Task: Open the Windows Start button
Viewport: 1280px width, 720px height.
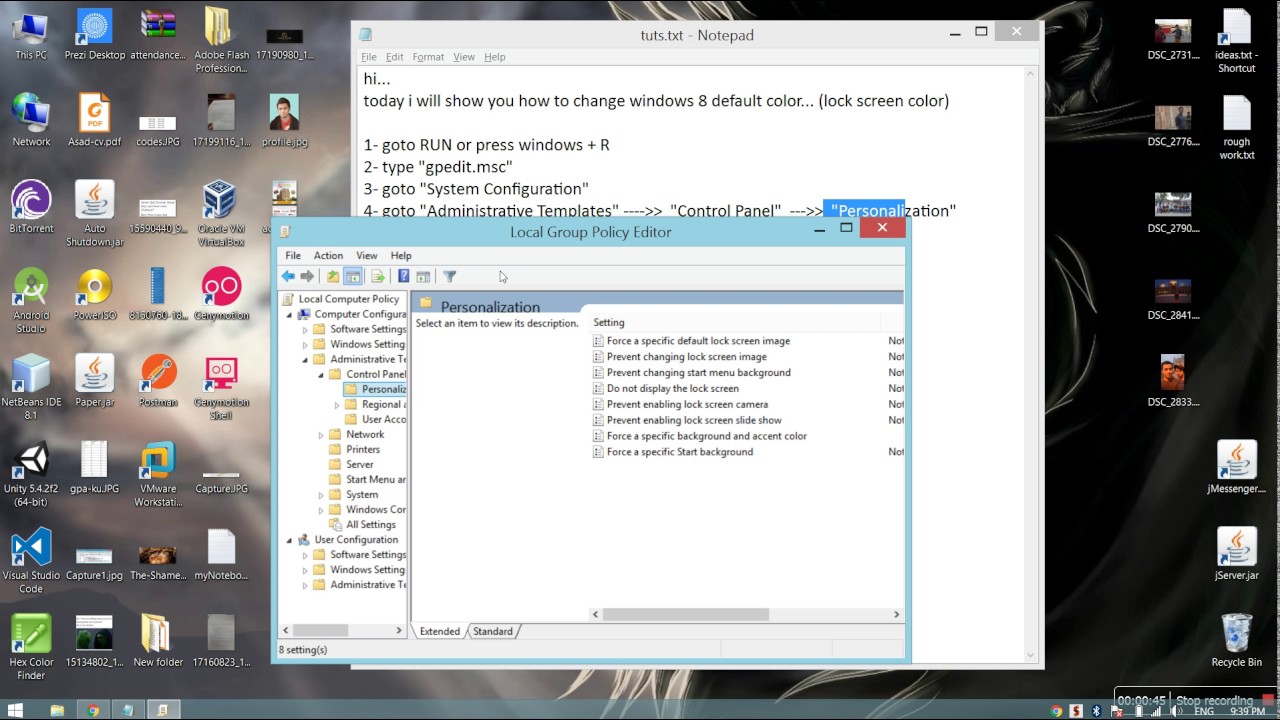Action: [x=16, y=711]
